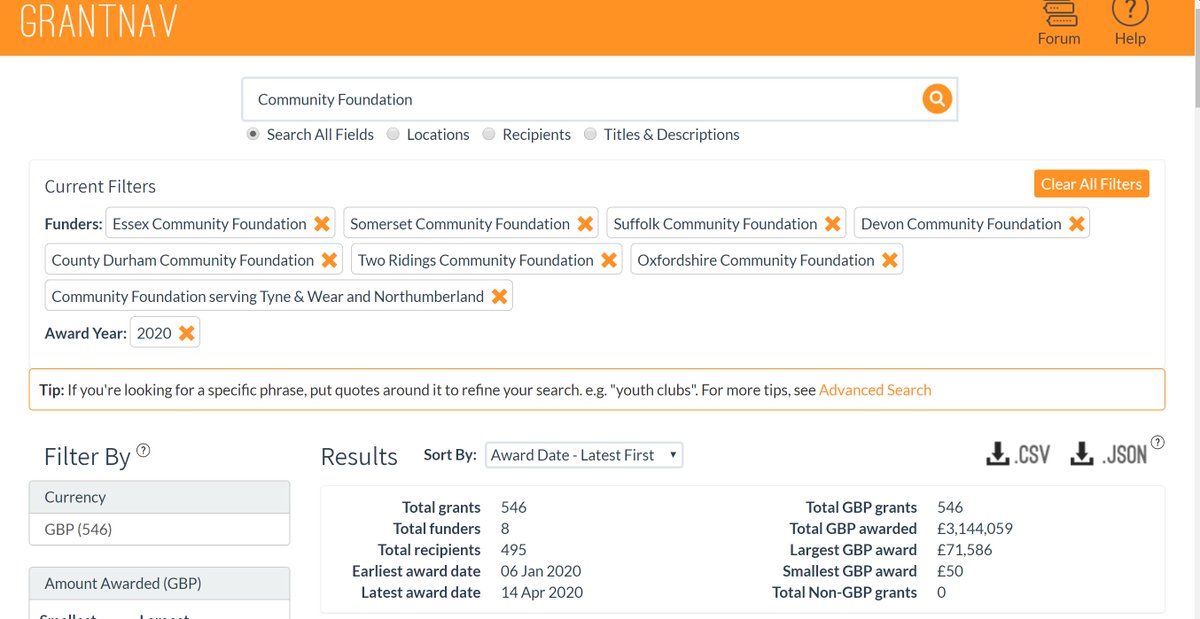Click the 06 Jan 2020 earliest date
This screenshot has width=1200, height=619.
[x=540, y=571]
